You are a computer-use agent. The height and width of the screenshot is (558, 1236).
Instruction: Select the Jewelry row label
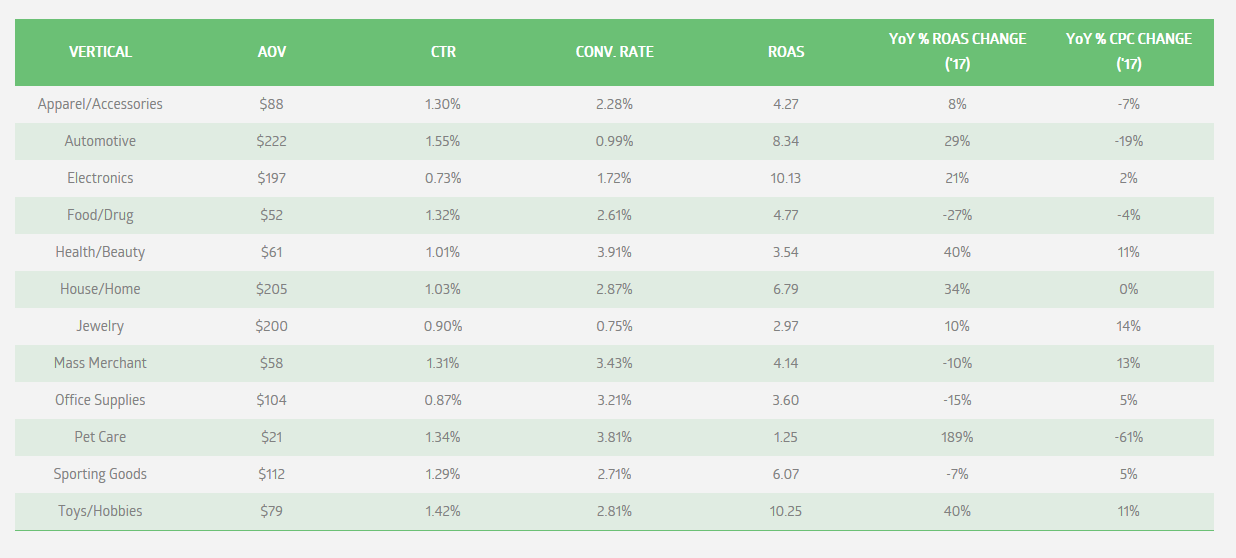(x=100, y=326)
